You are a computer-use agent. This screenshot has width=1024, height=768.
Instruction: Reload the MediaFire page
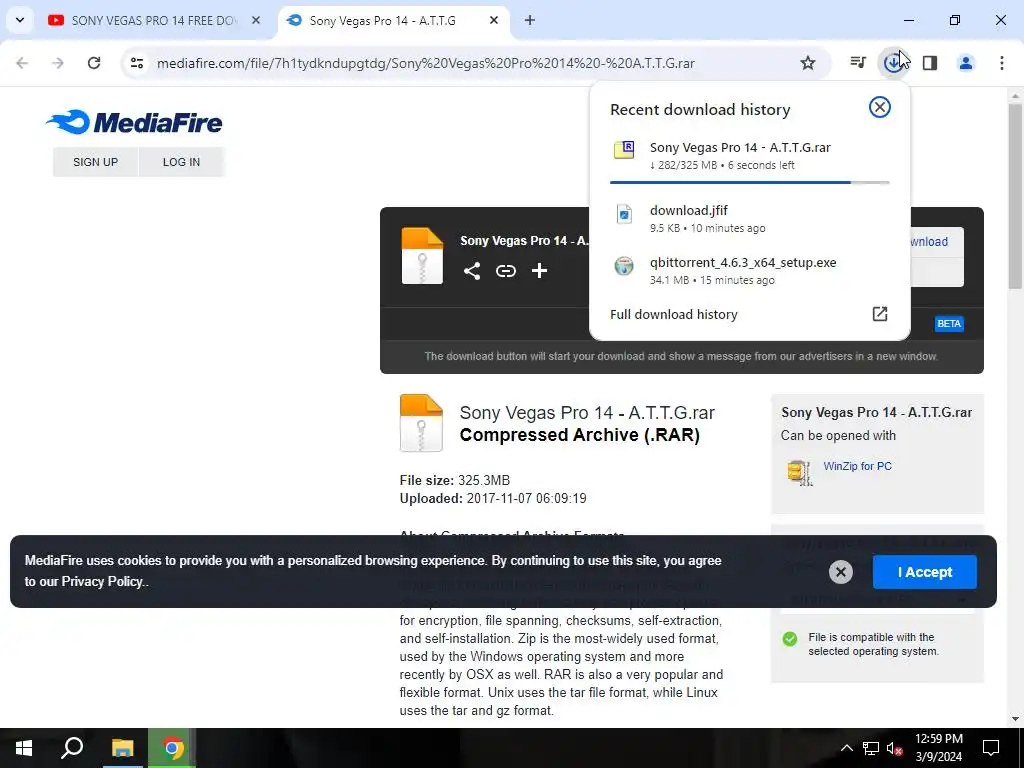[x=94, y=63]
